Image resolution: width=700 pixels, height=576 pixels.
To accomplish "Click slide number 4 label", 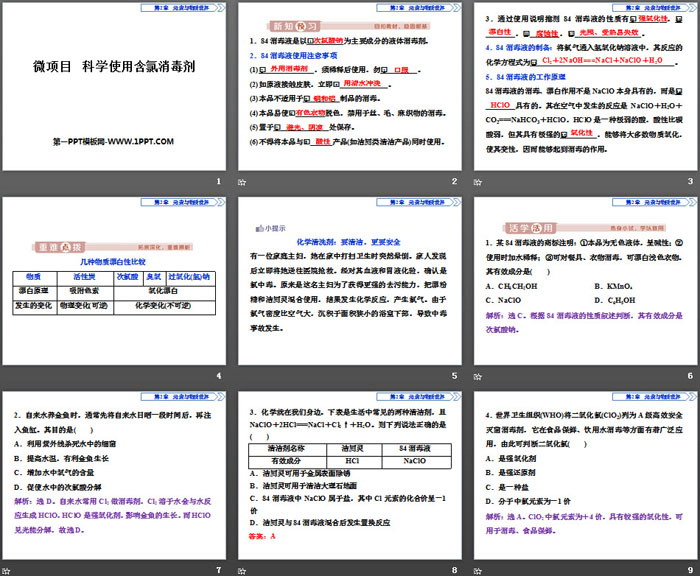I will [218, 376].
